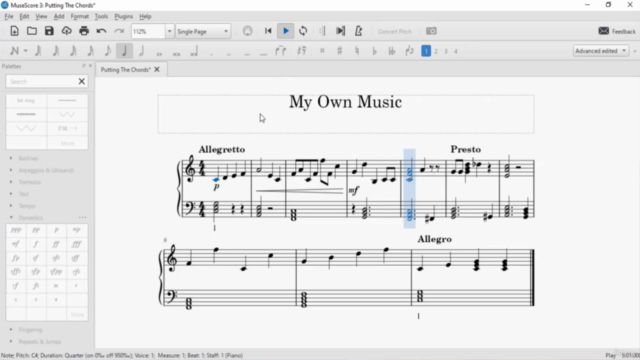This screenshot has height=360, width=640.
Task: Flip stem direction icon
Action: coord(409,51)
